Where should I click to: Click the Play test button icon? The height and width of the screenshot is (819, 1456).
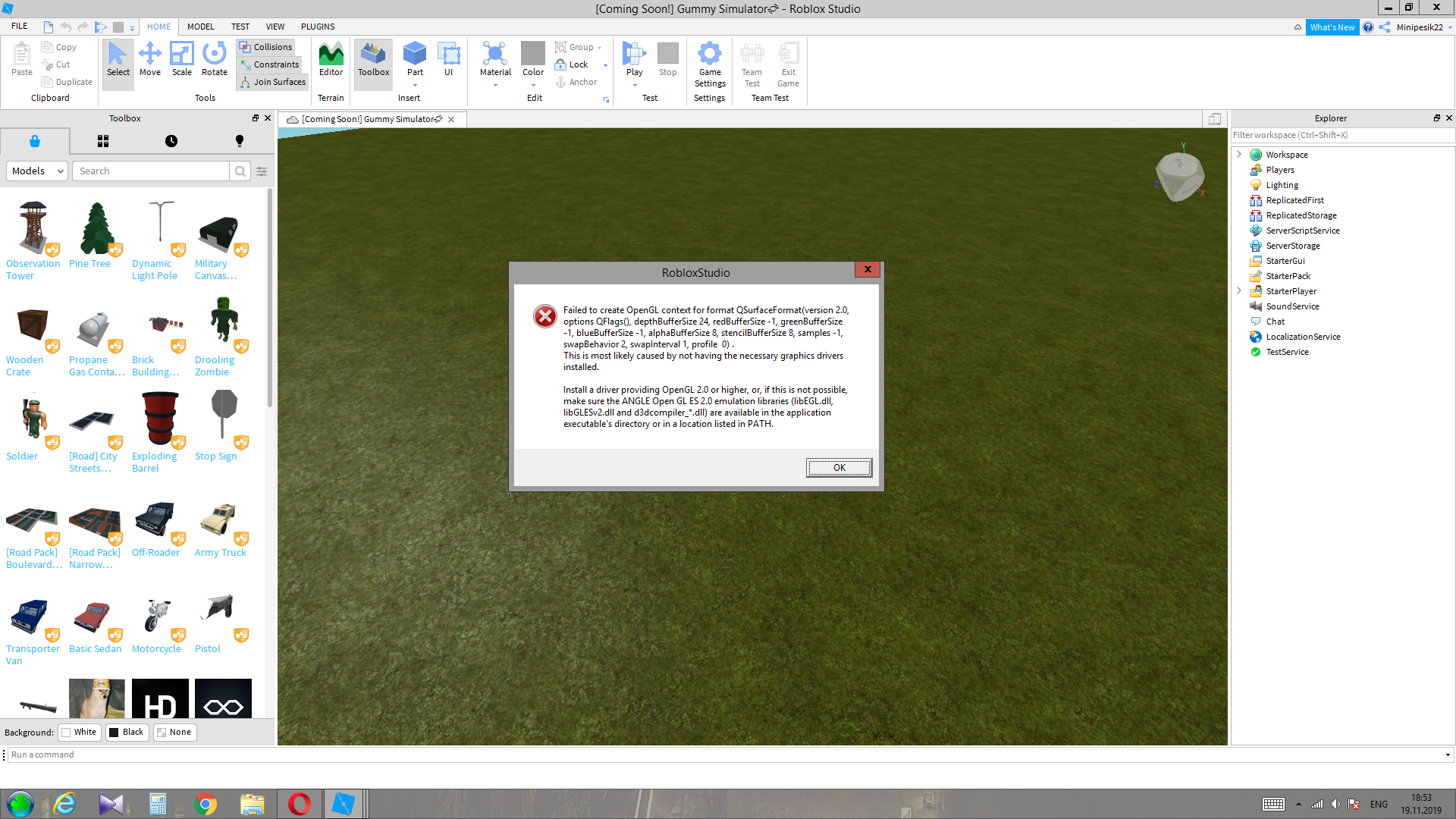634,54
